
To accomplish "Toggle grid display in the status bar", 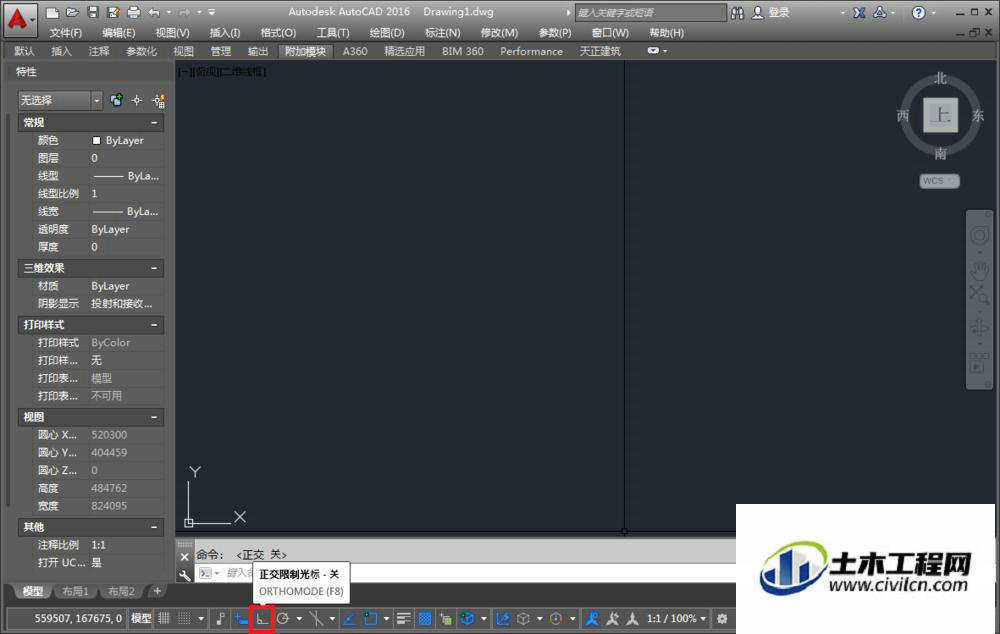I will pos(164,619).
